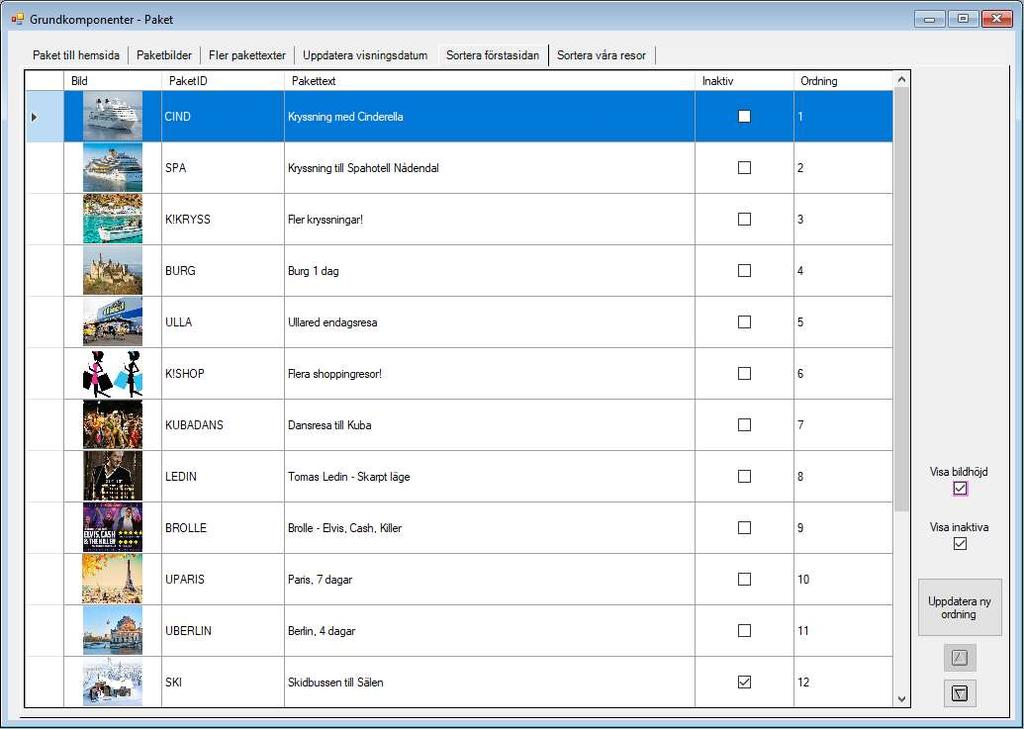Click the scrollbar down arrow of the grid
1024x729 pixels.
901,699
